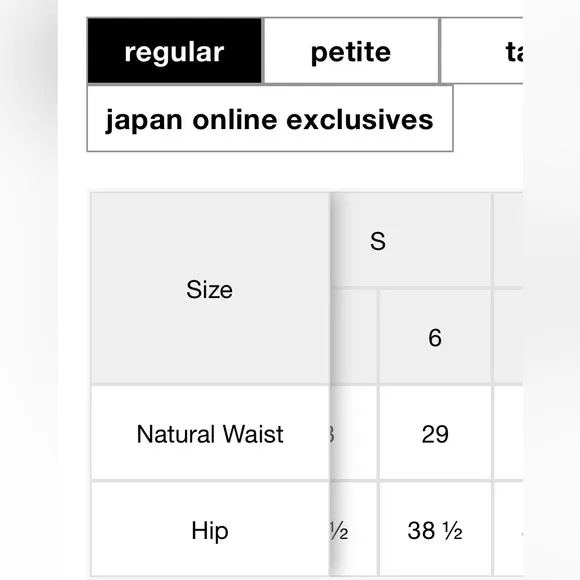Click the empty size cell left of 6
The width and height of the screenshot is (580, 580).
353,337
